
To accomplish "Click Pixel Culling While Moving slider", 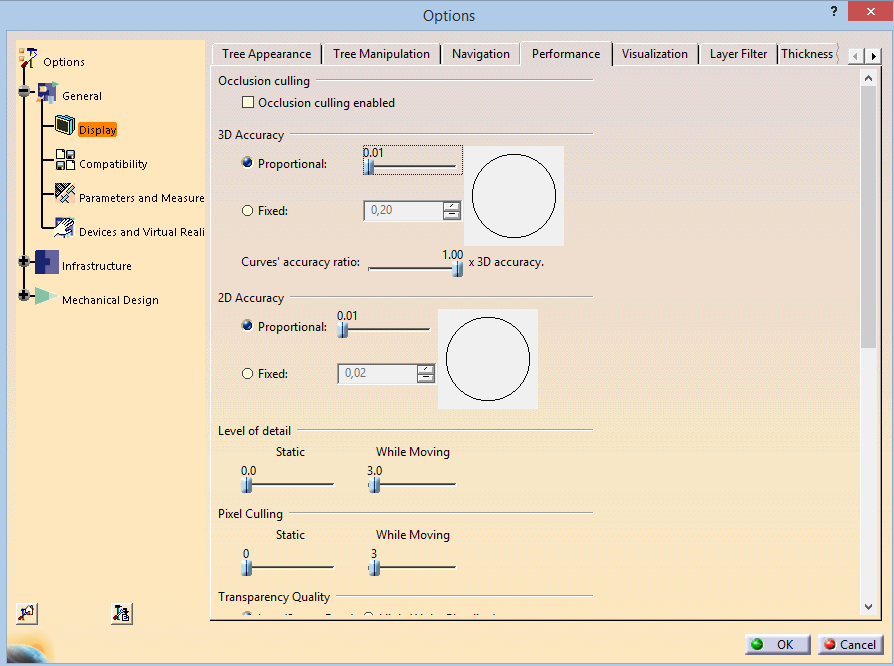I will 412,567.
